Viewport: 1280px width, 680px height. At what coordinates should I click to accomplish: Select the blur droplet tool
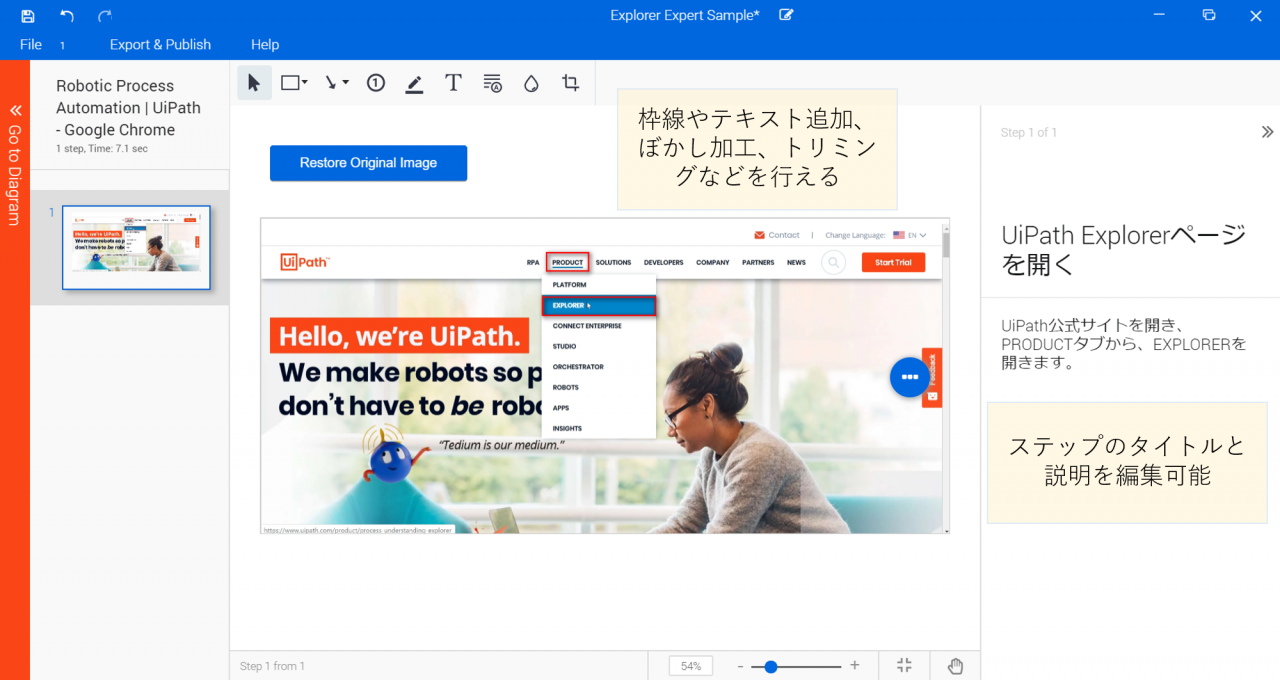(x=531, y=84)
